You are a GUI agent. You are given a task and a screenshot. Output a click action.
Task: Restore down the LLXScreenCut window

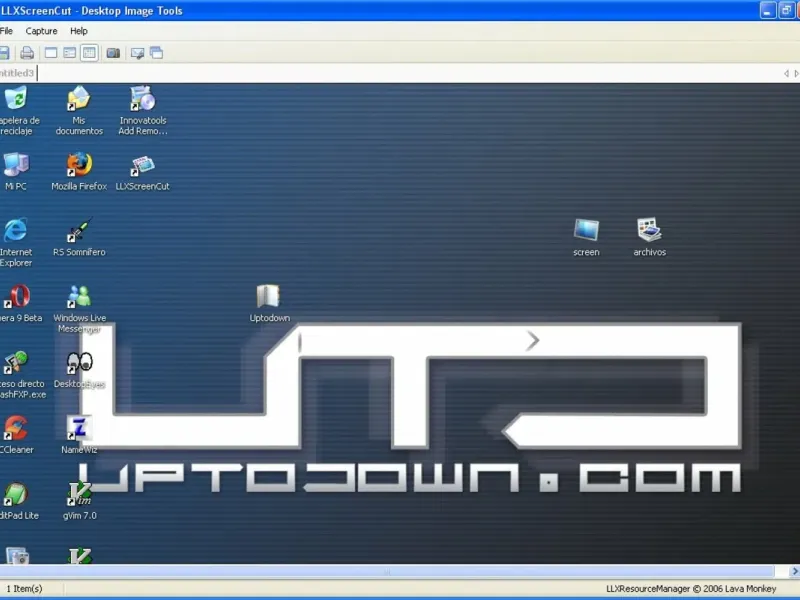pyautogui.click(x=786, y=10)
